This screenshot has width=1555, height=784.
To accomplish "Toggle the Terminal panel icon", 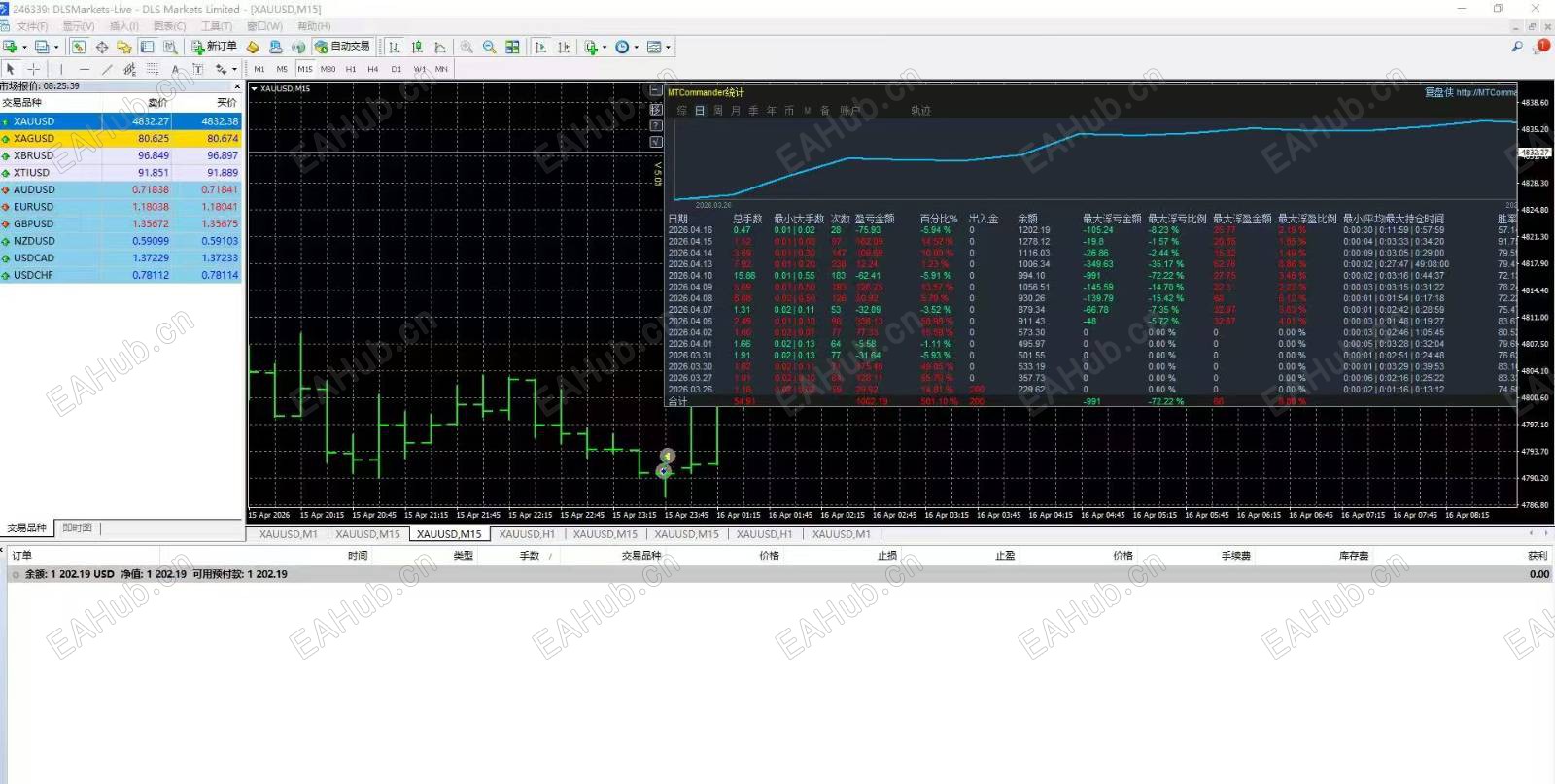I will point(147,47).
